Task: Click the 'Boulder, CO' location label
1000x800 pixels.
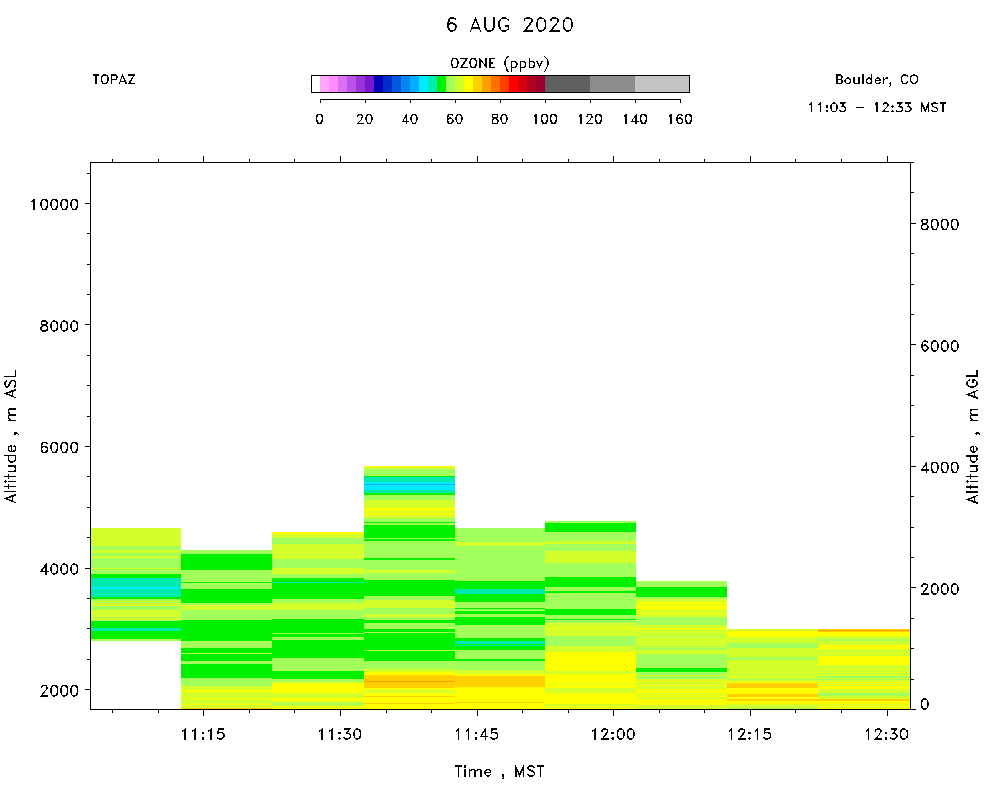Action: coord(876,80)
